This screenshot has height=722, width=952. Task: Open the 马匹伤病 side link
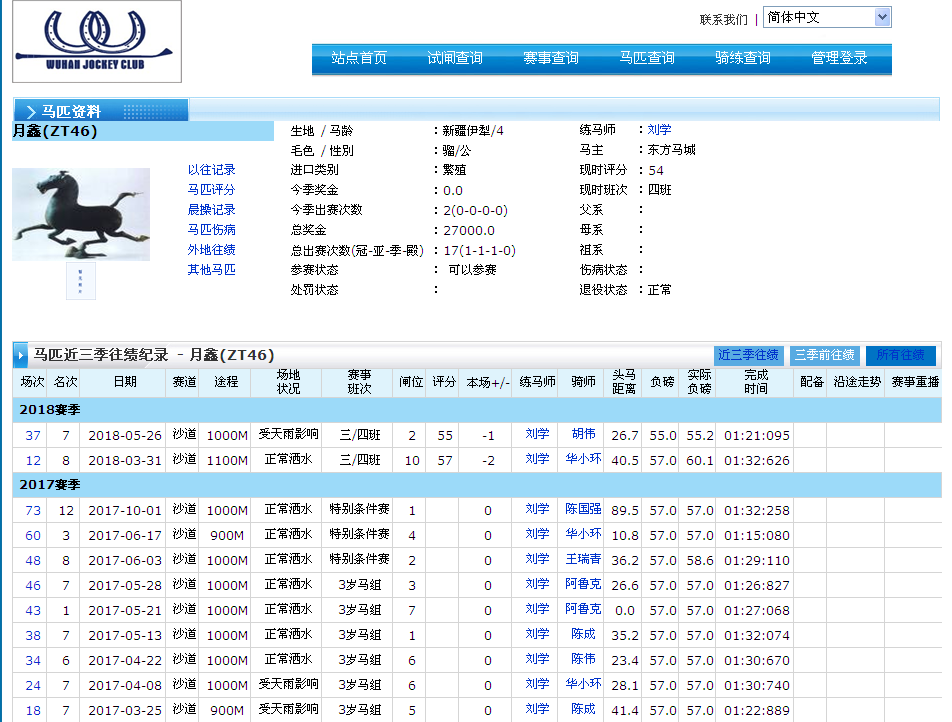[x=212, y=230]
